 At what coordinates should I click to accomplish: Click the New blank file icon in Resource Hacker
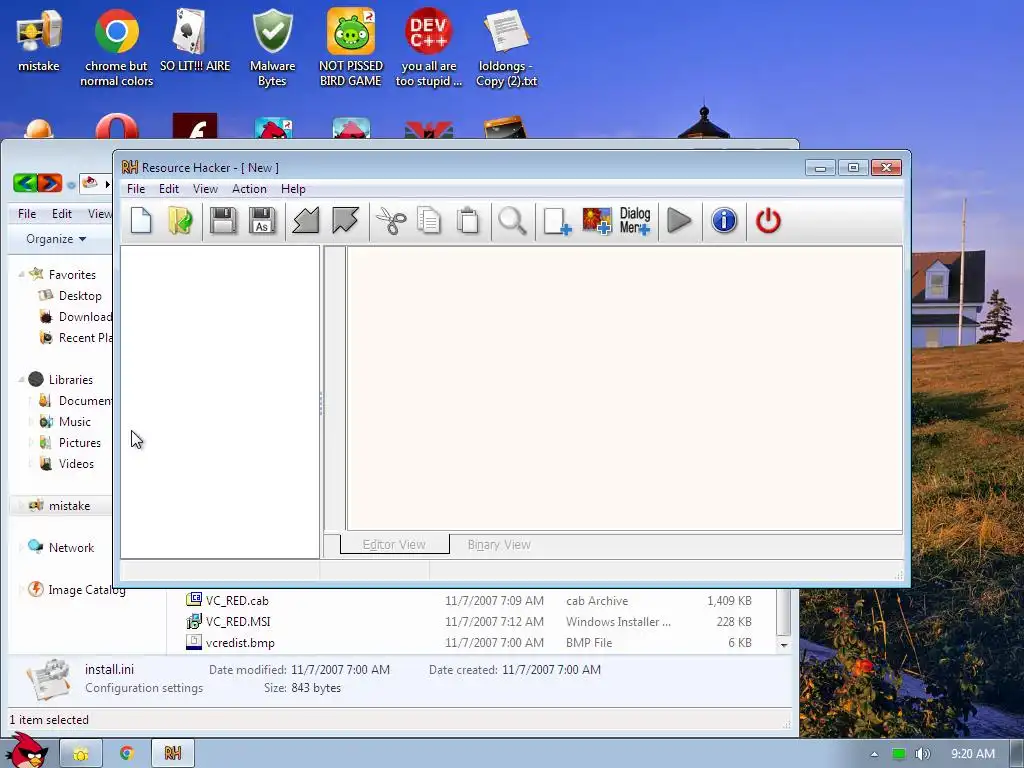(x=141, y=221)
